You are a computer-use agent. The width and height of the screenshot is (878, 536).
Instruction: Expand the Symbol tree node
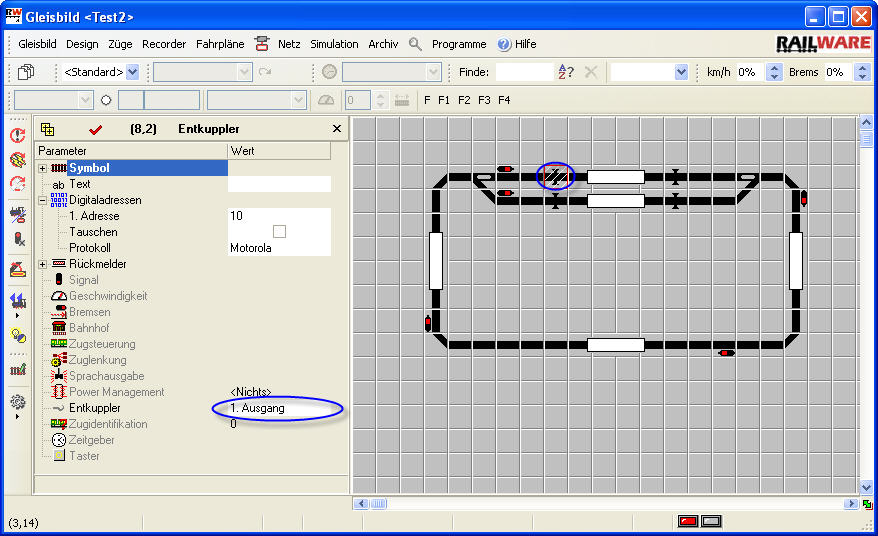43,168
